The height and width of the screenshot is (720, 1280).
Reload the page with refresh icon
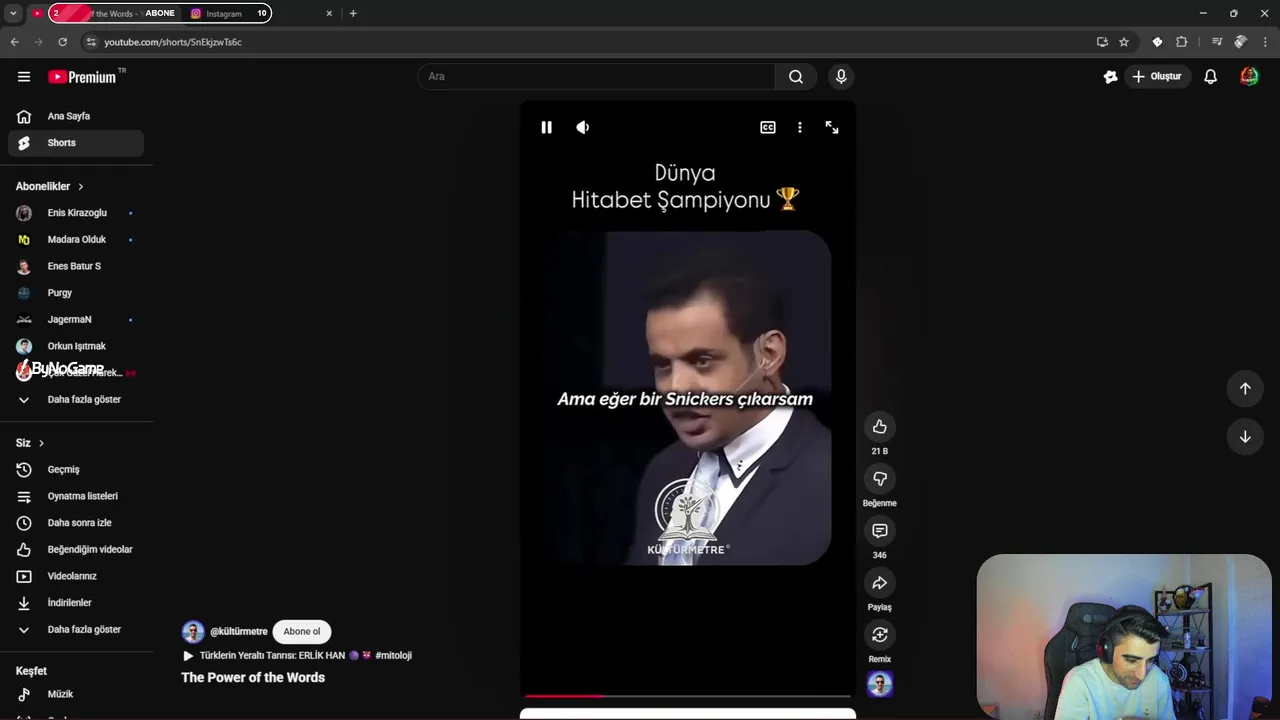[x=62, y=42]
